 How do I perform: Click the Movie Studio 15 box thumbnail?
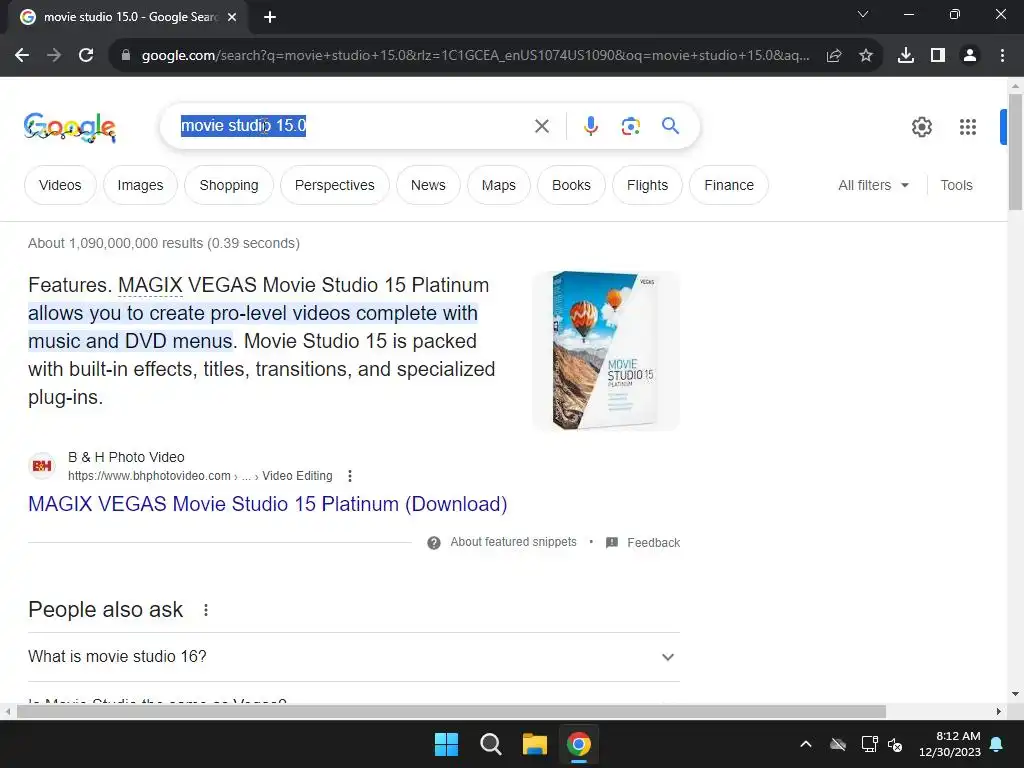[x=606, y=351]
